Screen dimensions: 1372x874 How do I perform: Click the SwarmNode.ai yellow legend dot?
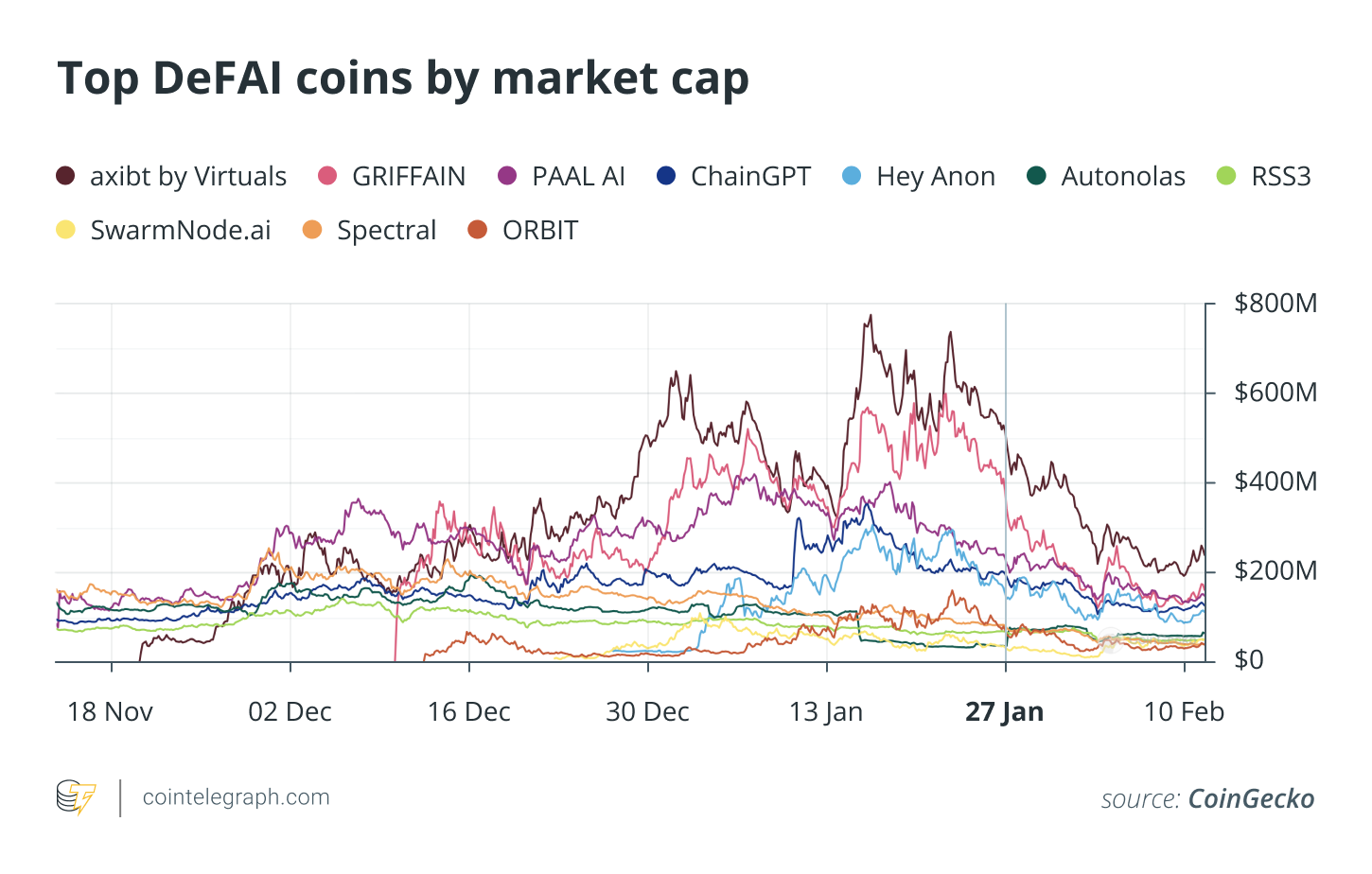point(65,230)
